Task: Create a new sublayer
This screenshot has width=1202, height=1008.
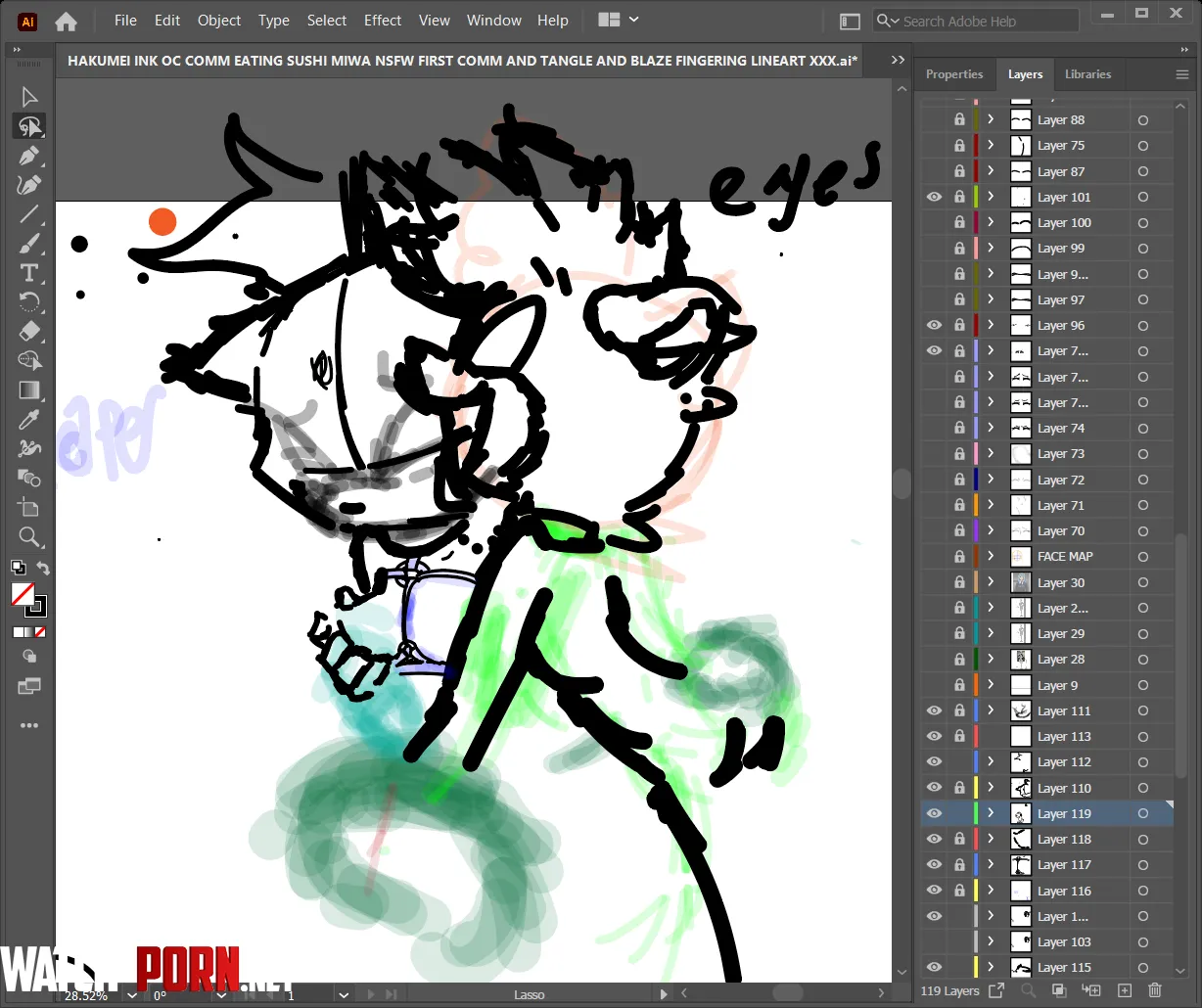Action: (x=1090, y=991)
